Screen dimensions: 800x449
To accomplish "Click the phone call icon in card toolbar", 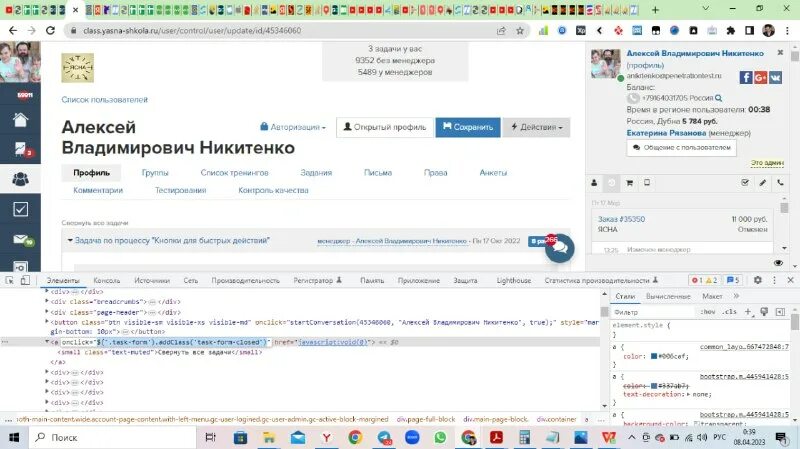I will click(780, 183).
